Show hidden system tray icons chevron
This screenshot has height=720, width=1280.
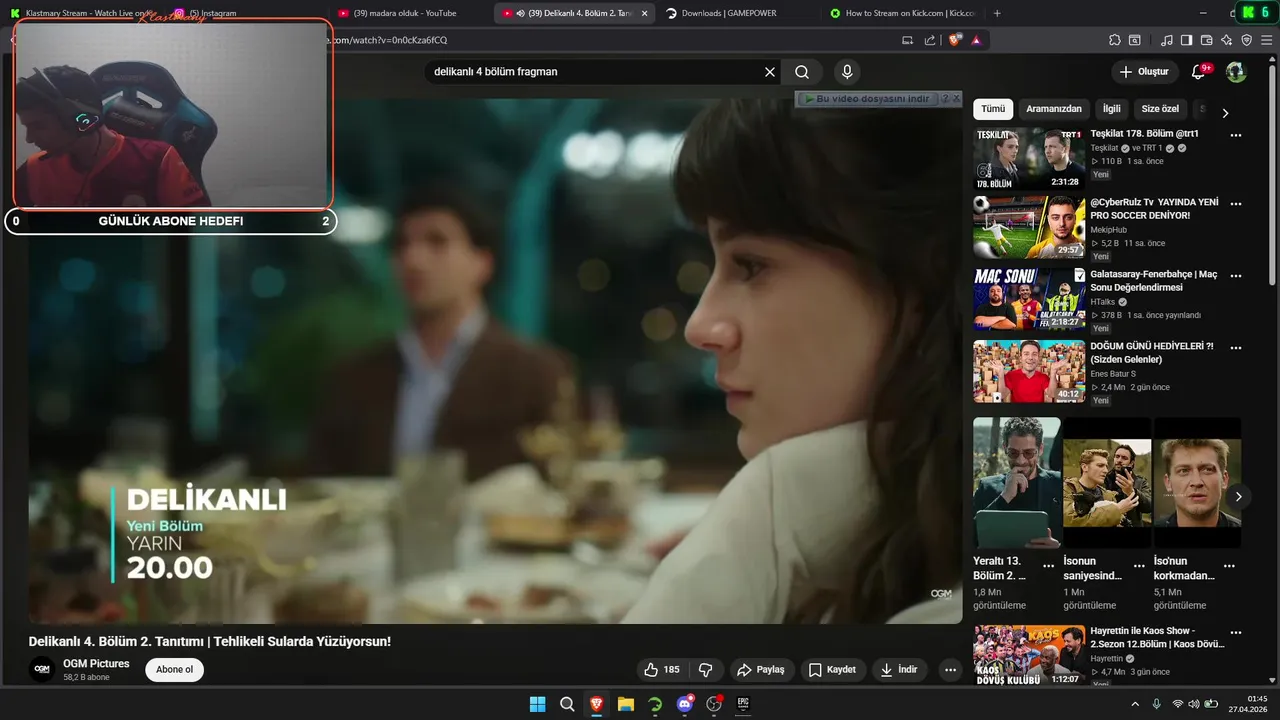(1135, 704)
